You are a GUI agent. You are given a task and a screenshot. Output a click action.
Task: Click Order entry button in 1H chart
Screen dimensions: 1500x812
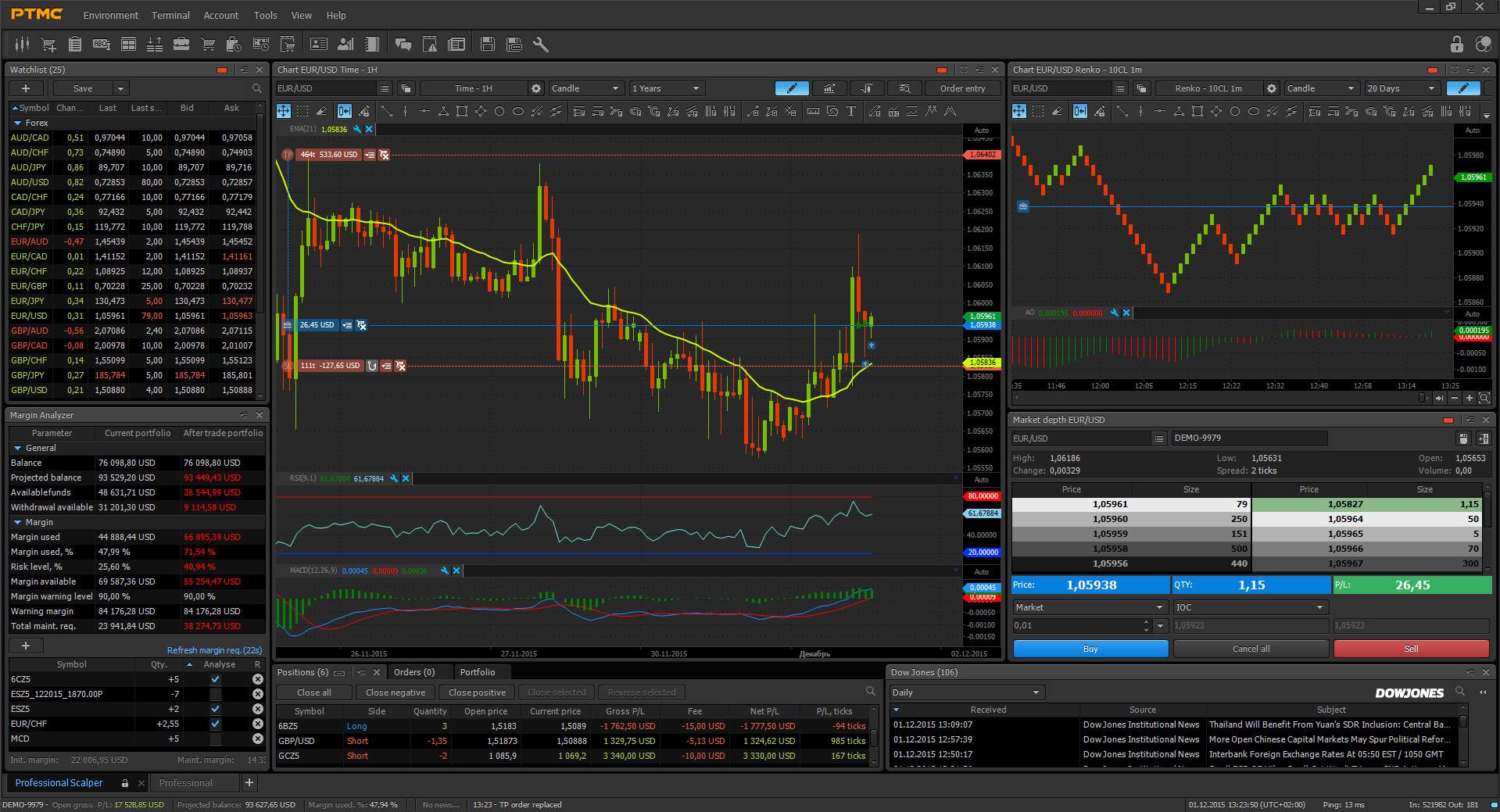coord(962,88)
